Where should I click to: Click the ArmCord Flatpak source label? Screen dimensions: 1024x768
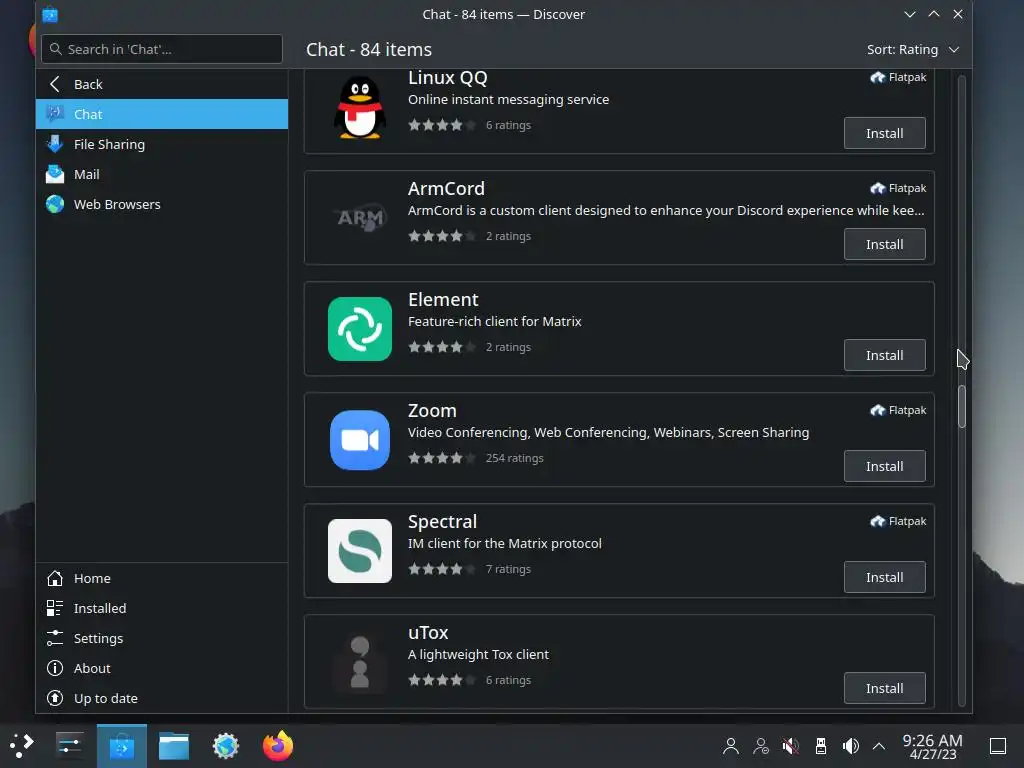tap(898, 188)
